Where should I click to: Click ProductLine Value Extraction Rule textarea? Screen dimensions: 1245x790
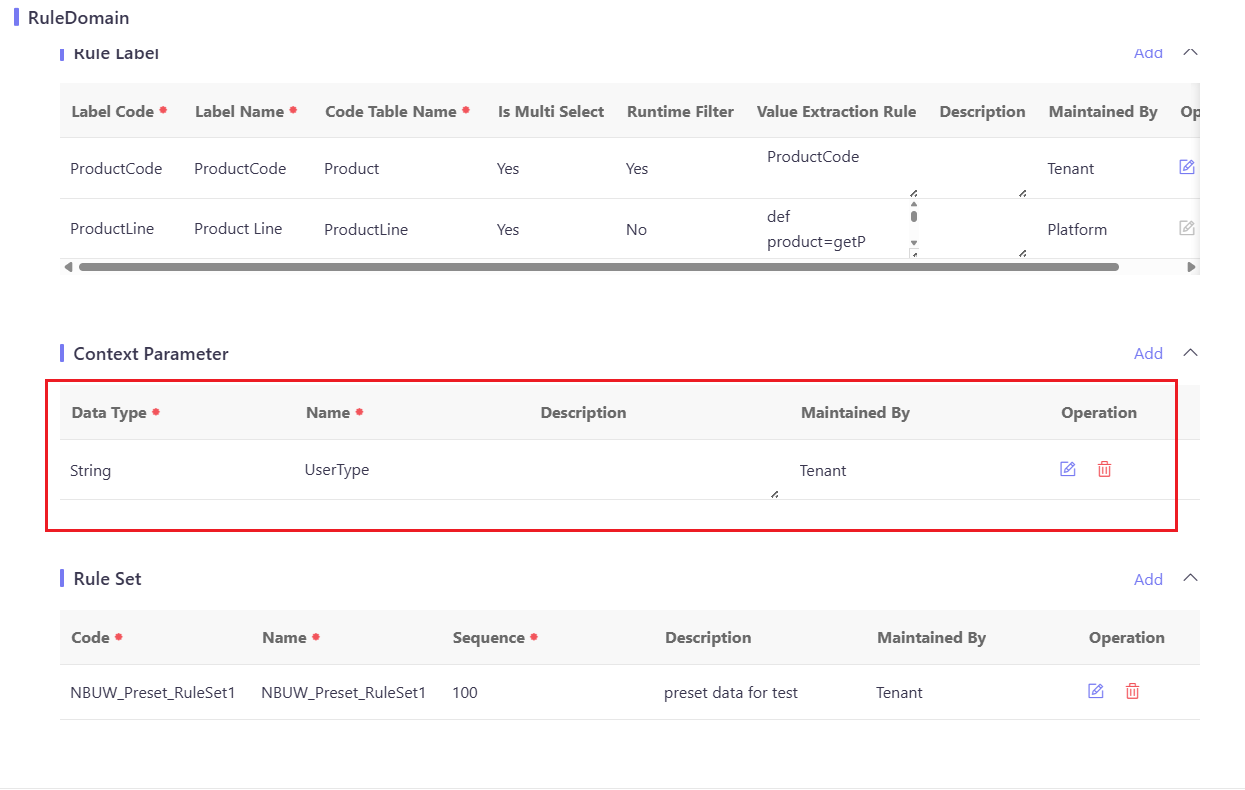pyautogui.click(x=838, y=229)
